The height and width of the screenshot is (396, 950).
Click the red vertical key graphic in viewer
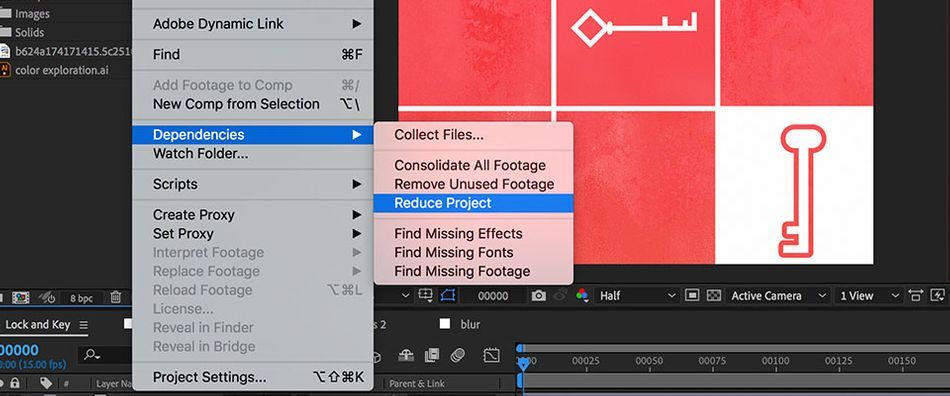802,191
